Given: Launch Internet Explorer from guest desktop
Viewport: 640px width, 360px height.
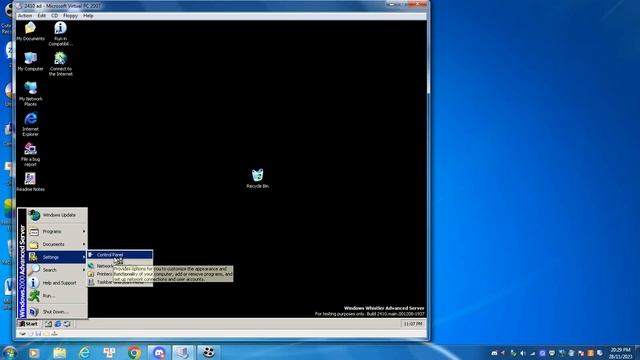Looking at the screenshot, I should [x=30, y=124].
